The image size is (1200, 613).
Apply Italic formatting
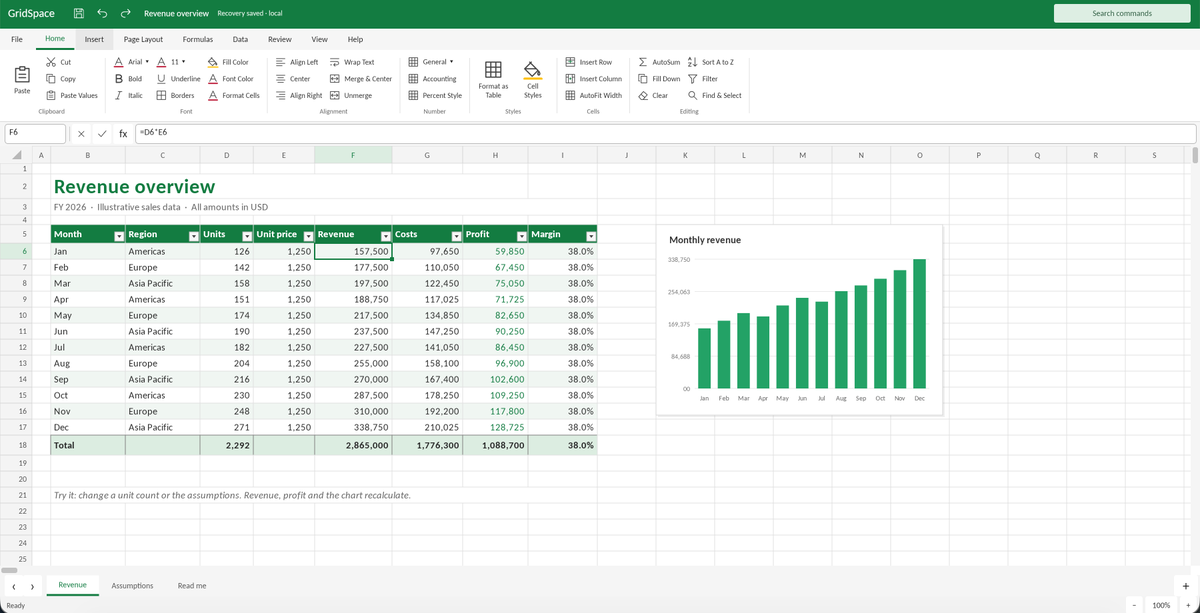[x=128, y=96]
